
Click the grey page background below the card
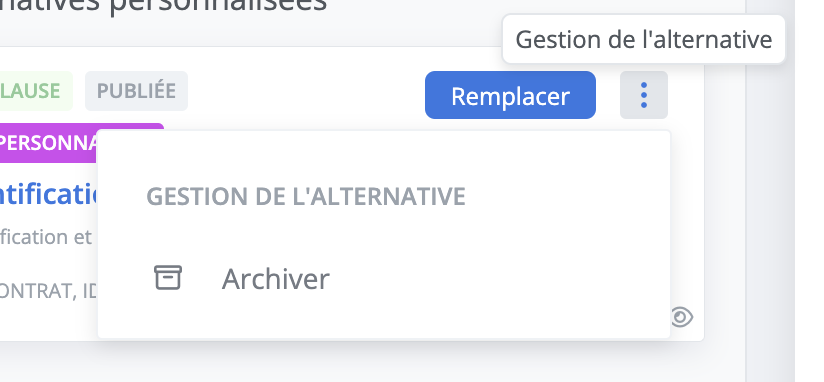368,362
